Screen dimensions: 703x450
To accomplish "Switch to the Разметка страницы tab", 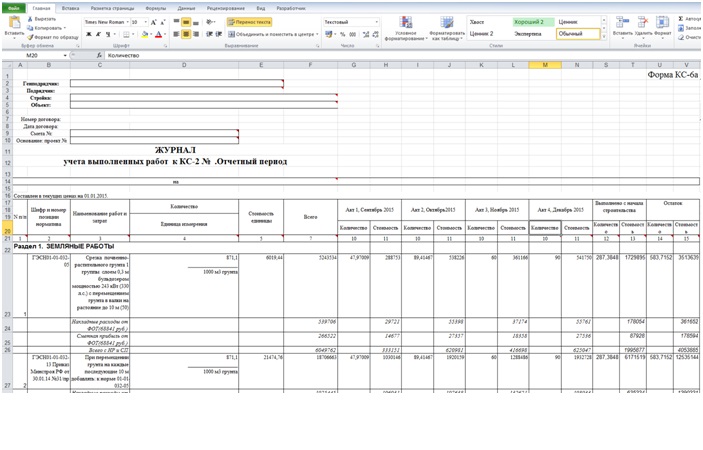I will 112,8.
